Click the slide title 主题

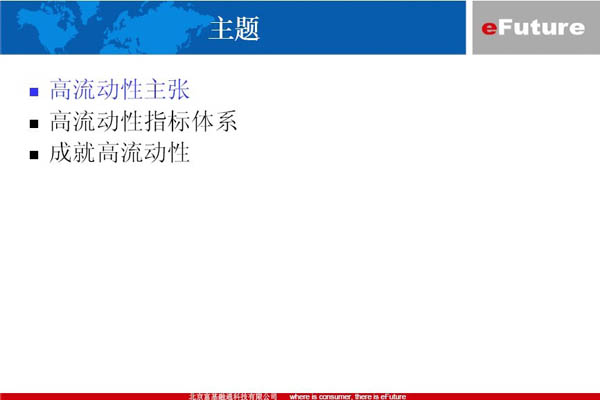click(x=234, y=28)
